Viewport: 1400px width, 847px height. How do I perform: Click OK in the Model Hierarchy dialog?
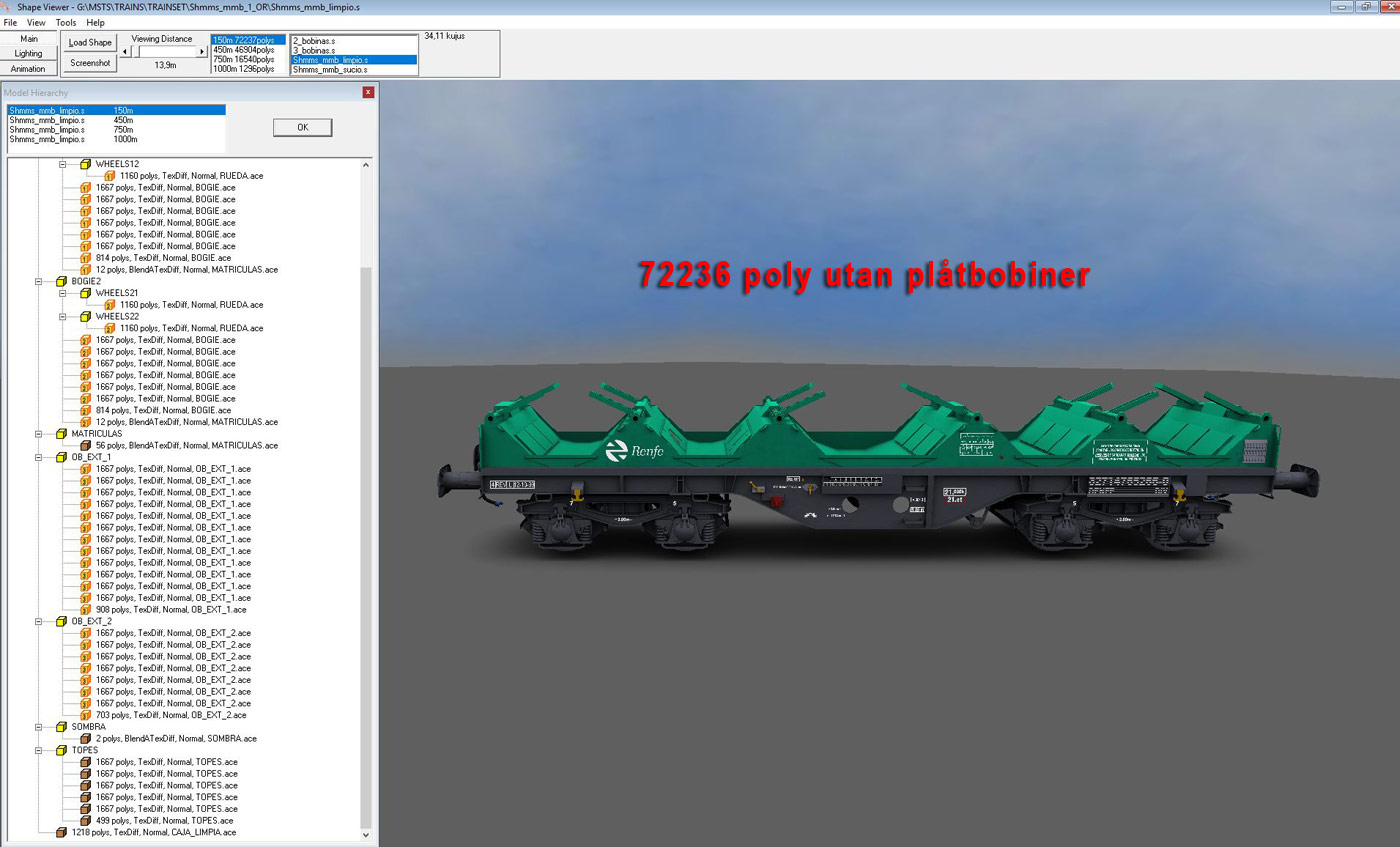click(302, 128)
